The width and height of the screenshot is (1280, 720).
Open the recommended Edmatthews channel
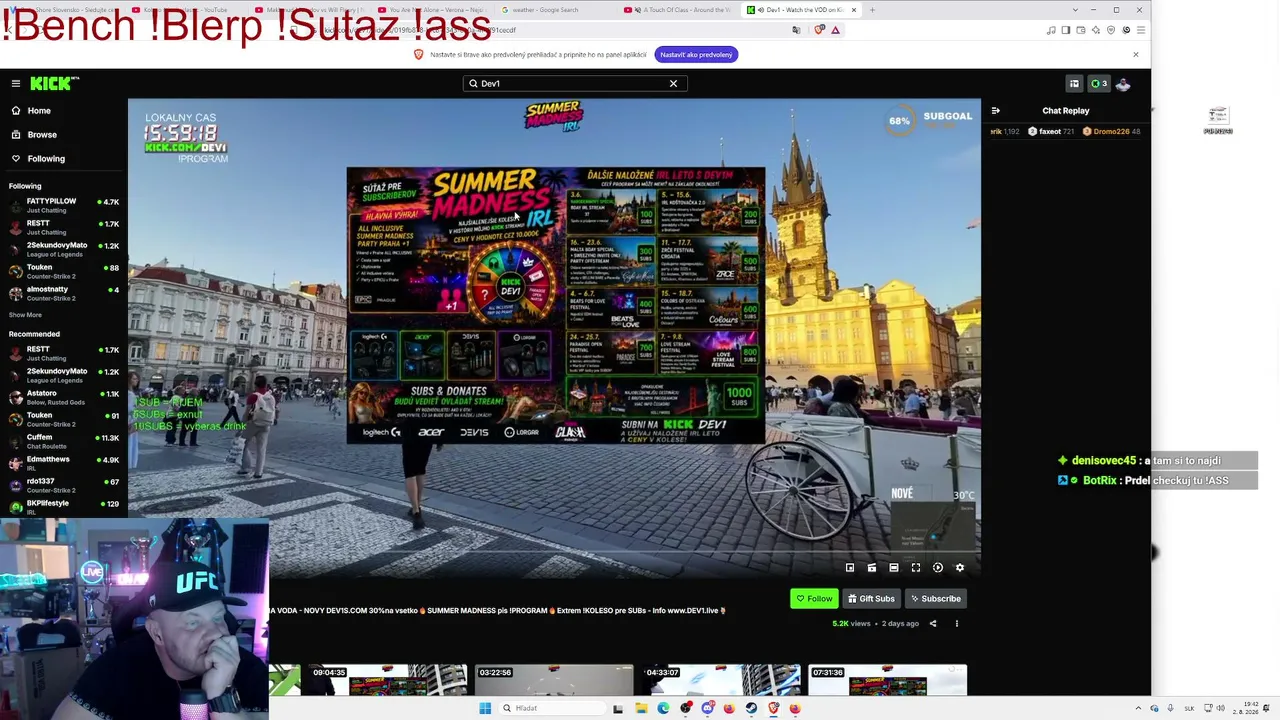coord(64,463)
